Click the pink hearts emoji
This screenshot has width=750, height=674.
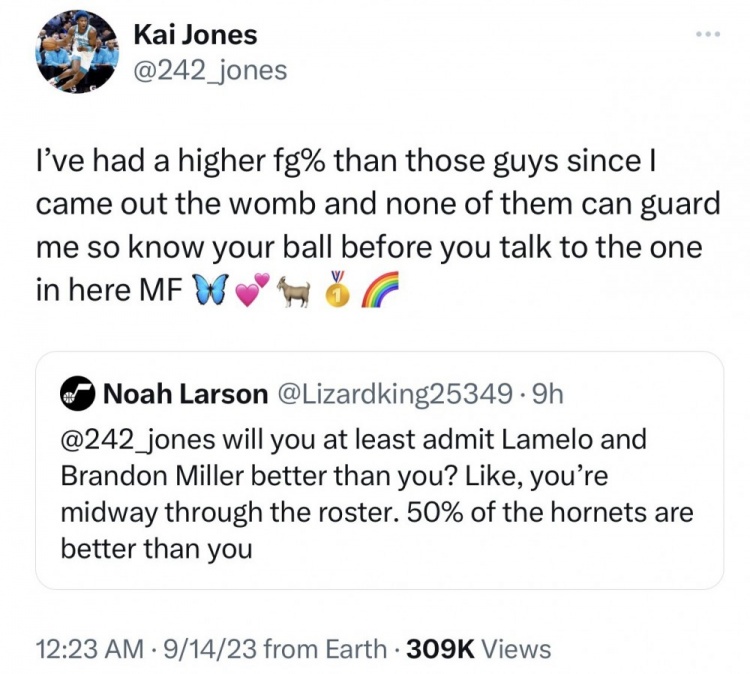click(253, 290)
